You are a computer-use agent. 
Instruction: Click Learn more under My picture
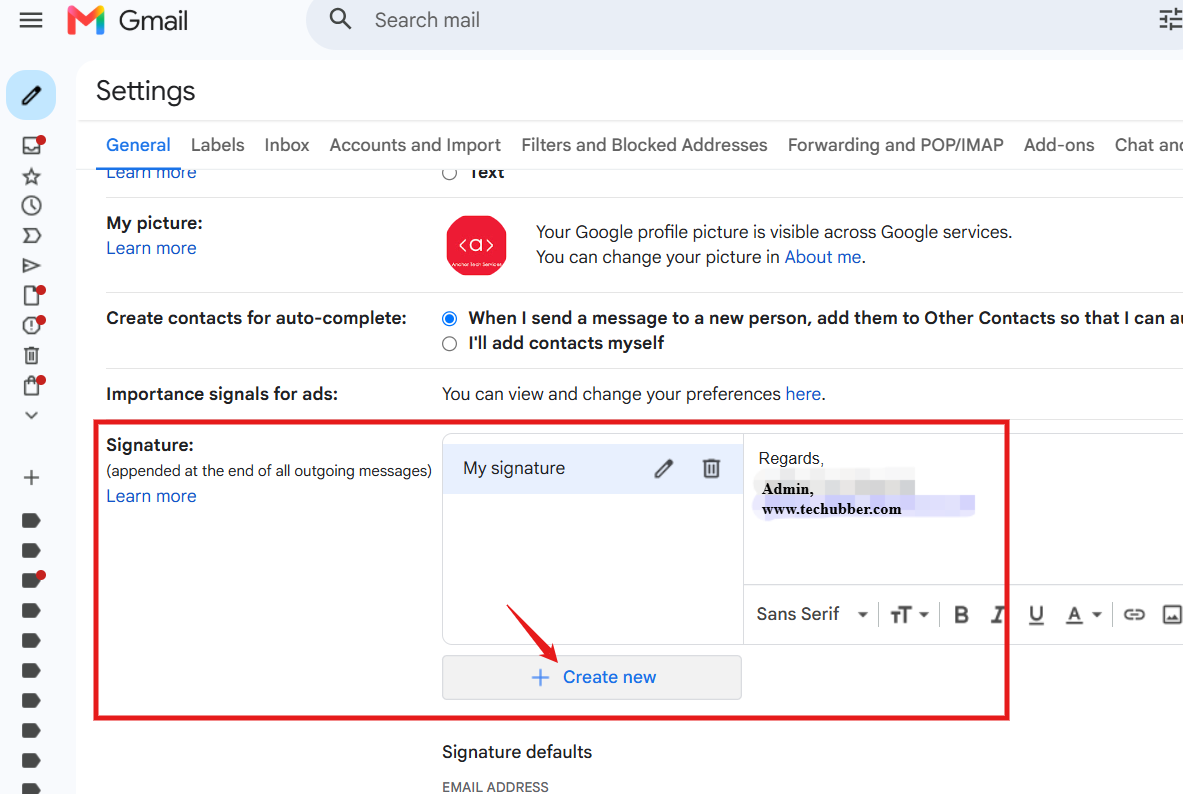click(151, 248)
